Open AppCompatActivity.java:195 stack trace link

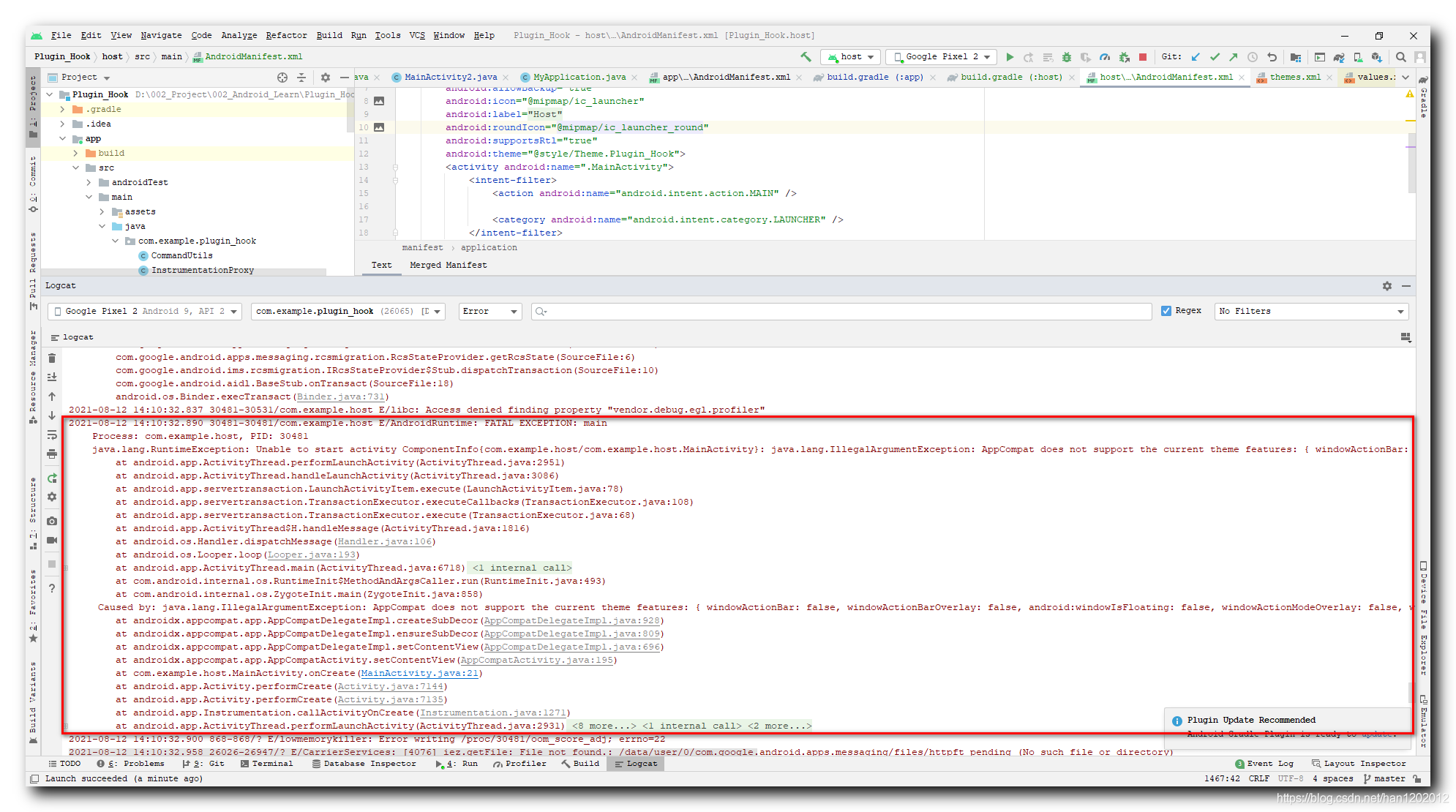(536, 661)
